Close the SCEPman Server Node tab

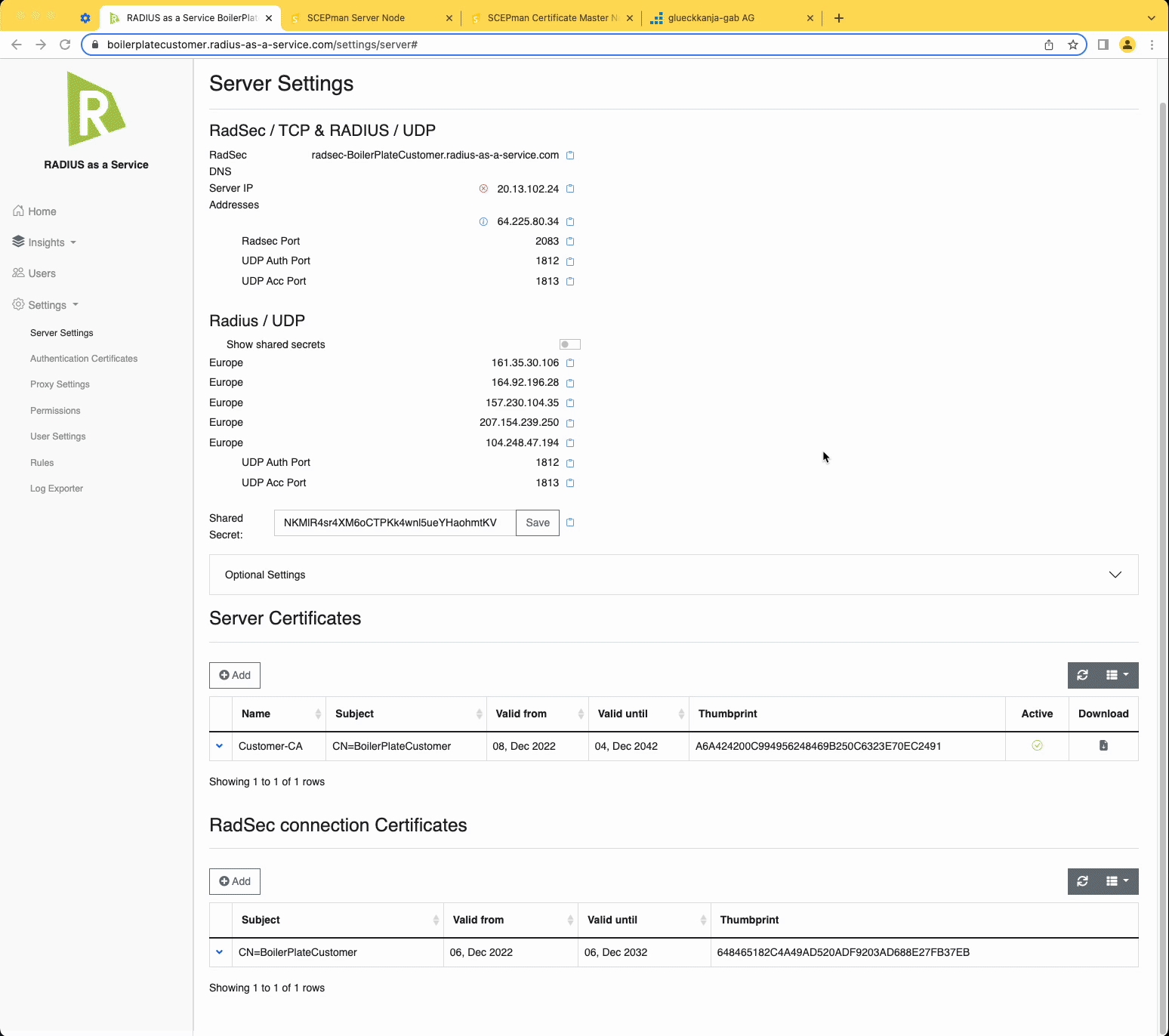[449, 18]
